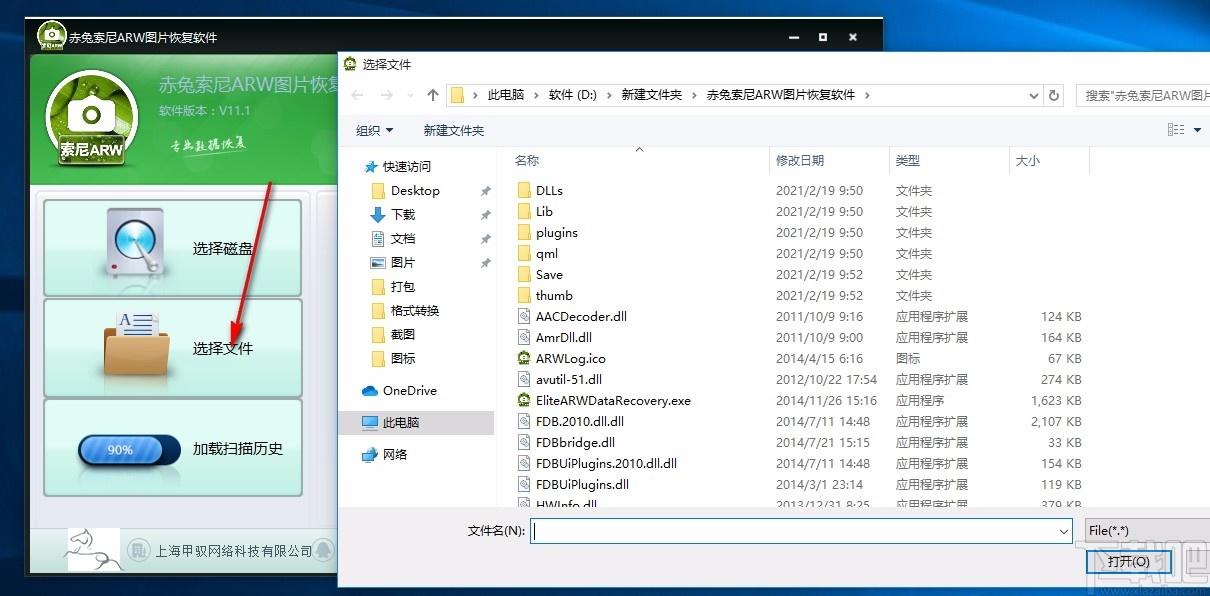Select FDB.2010.dll.dll file
1210x596 pixels.
point(580,421)
